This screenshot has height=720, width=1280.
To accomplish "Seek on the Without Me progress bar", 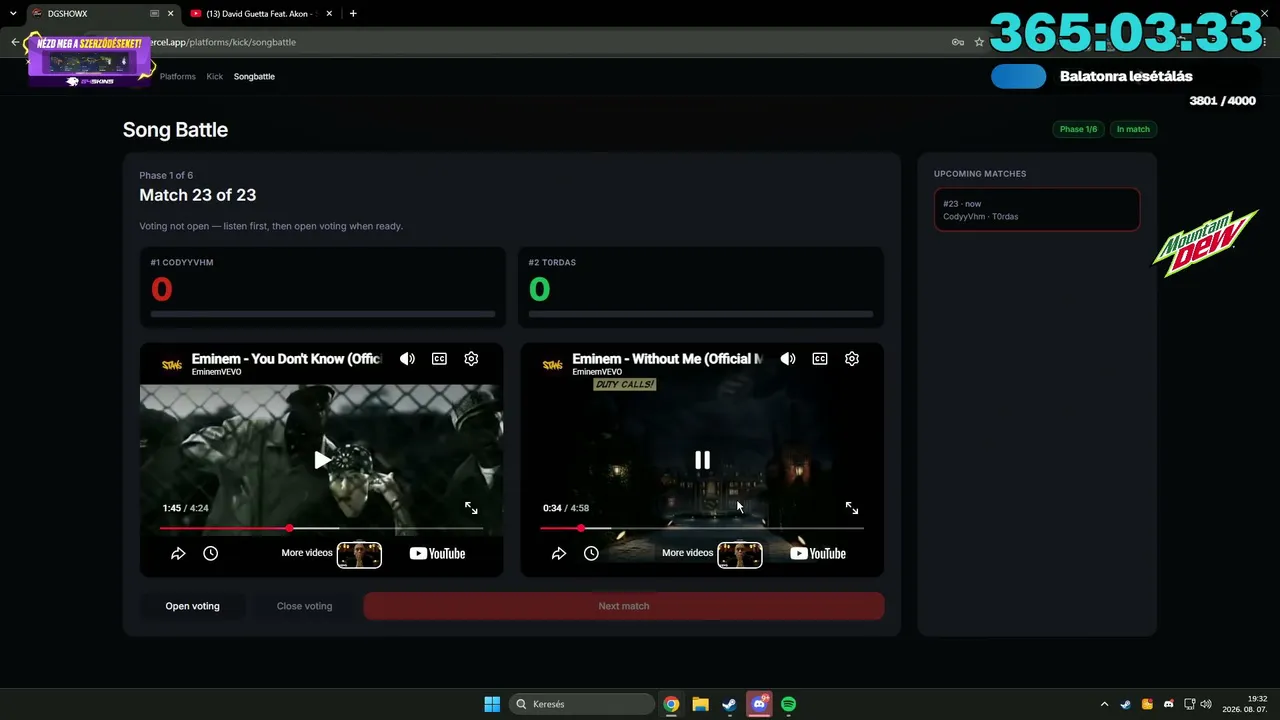I will click(x=702, y=528).
